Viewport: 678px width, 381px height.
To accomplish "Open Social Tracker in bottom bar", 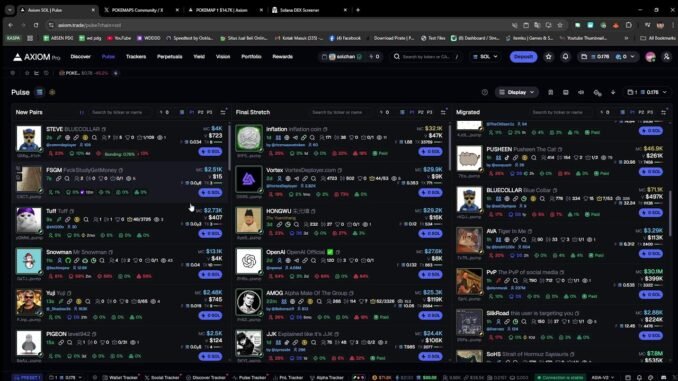I will point(162,378).
